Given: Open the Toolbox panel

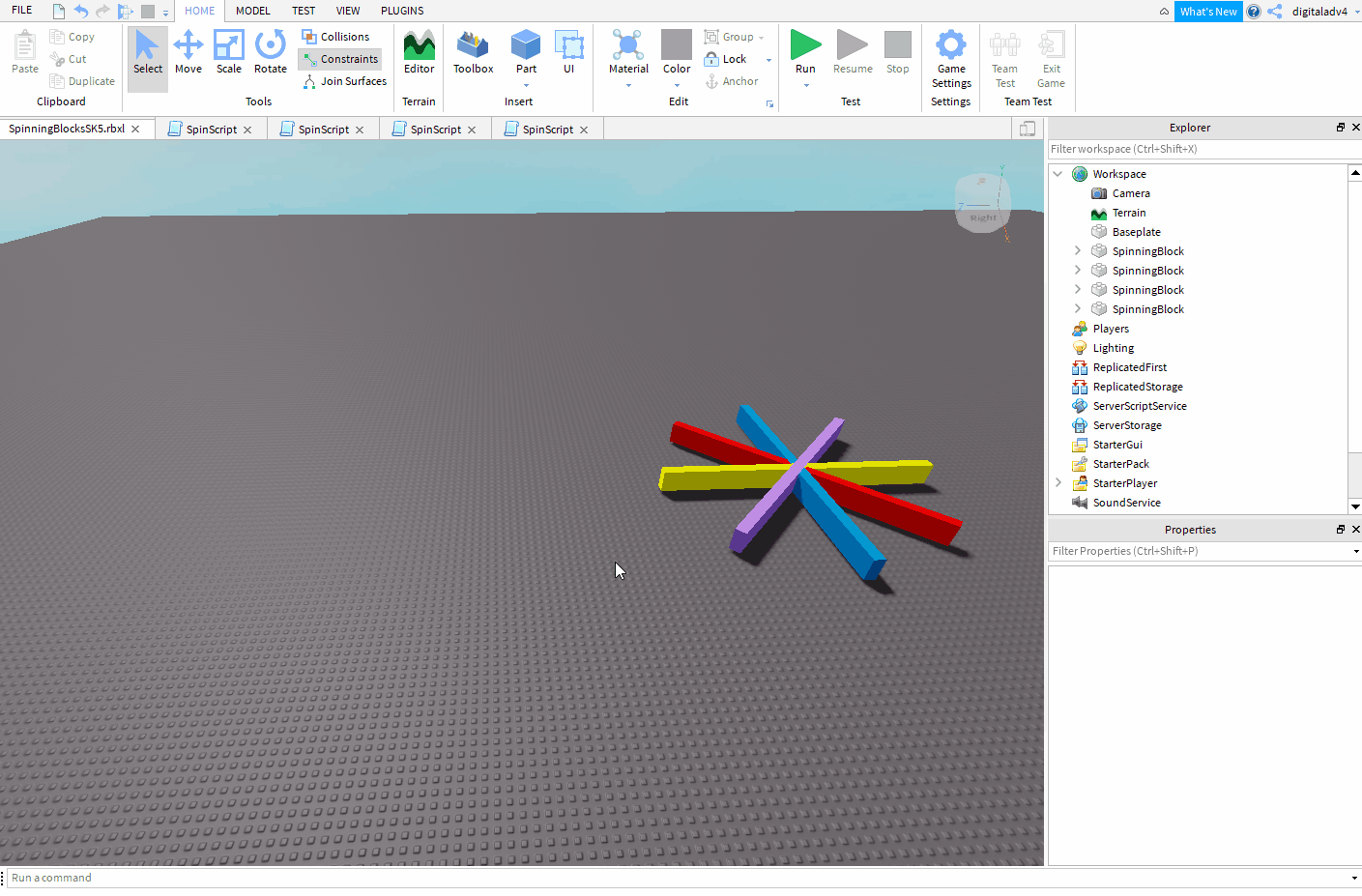Looking at the screenshot, I should (474, 52).
